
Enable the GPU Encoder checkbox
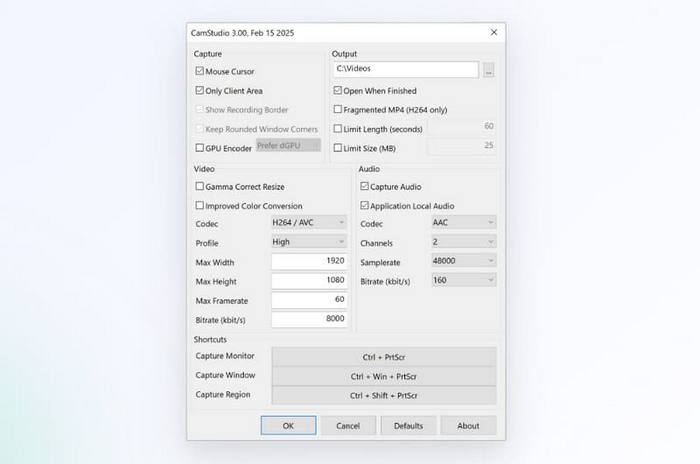200,148
